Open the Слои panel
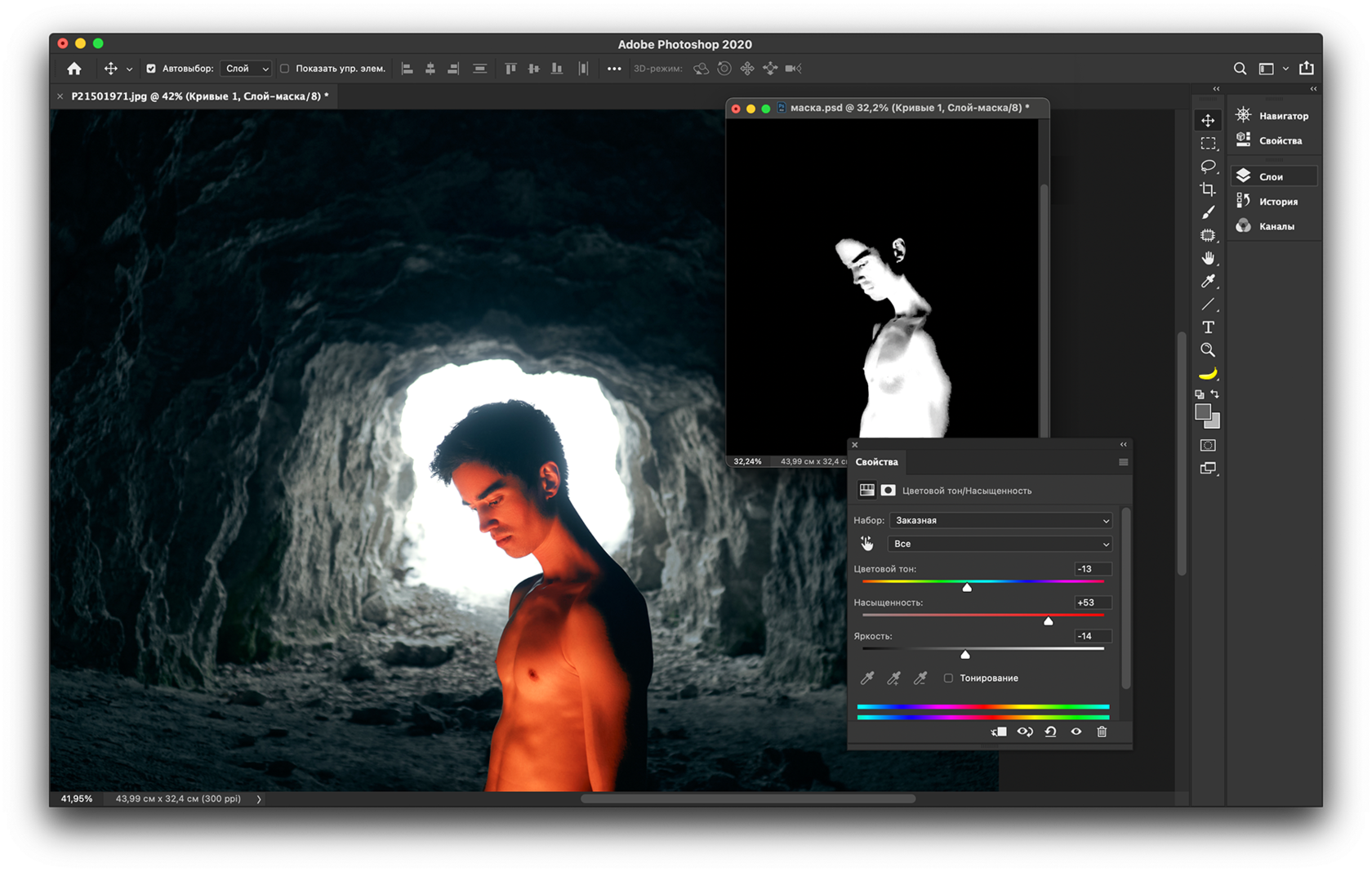This screenshot has width=1372, height=872. click(x=1272, y=176)
